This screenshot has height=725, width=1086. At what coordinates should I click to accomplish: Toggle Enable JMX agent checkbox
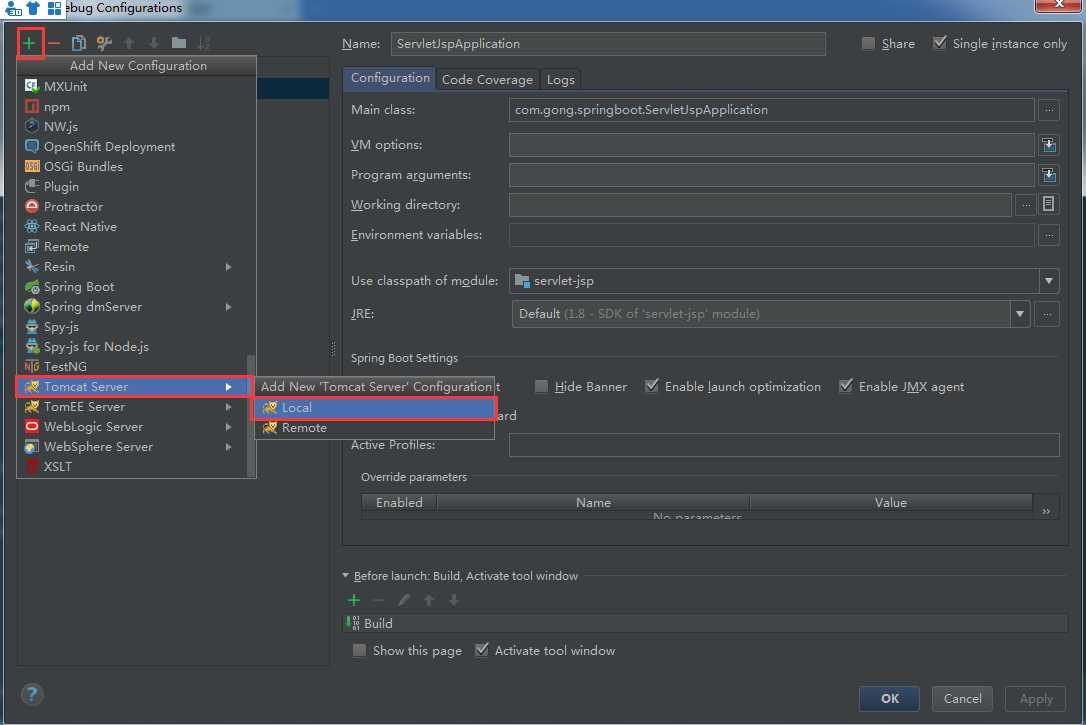coord(845,386)
